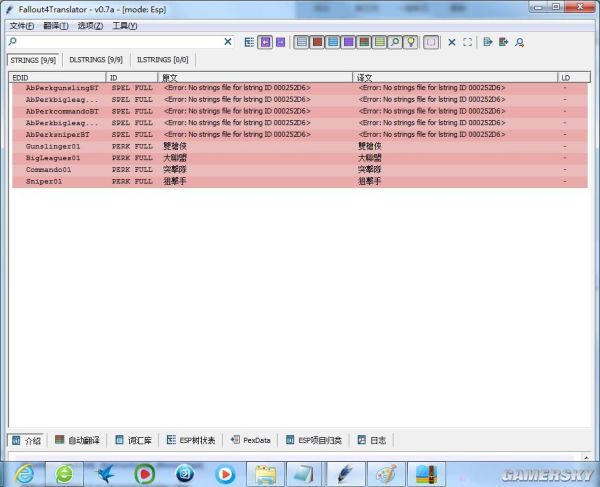The image size is (600, 487).
Task: Click the 译文 cell of the Sniper01 row
Action: (x=455, y=181)
